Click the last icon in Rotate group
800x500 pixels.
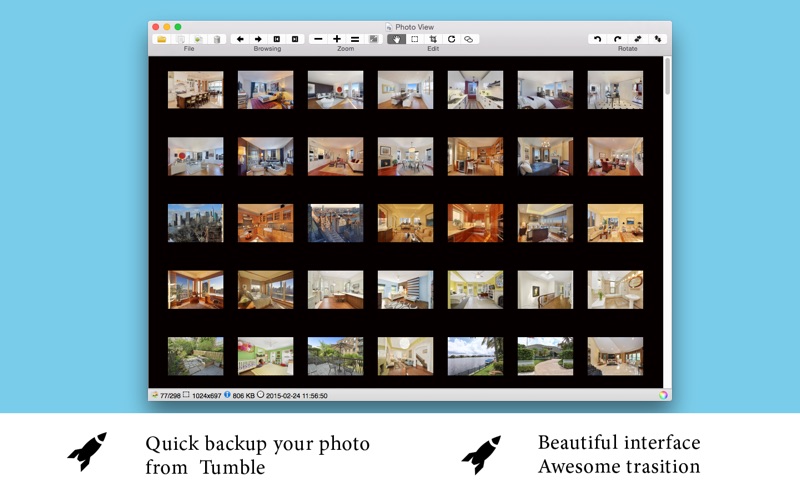657,39
